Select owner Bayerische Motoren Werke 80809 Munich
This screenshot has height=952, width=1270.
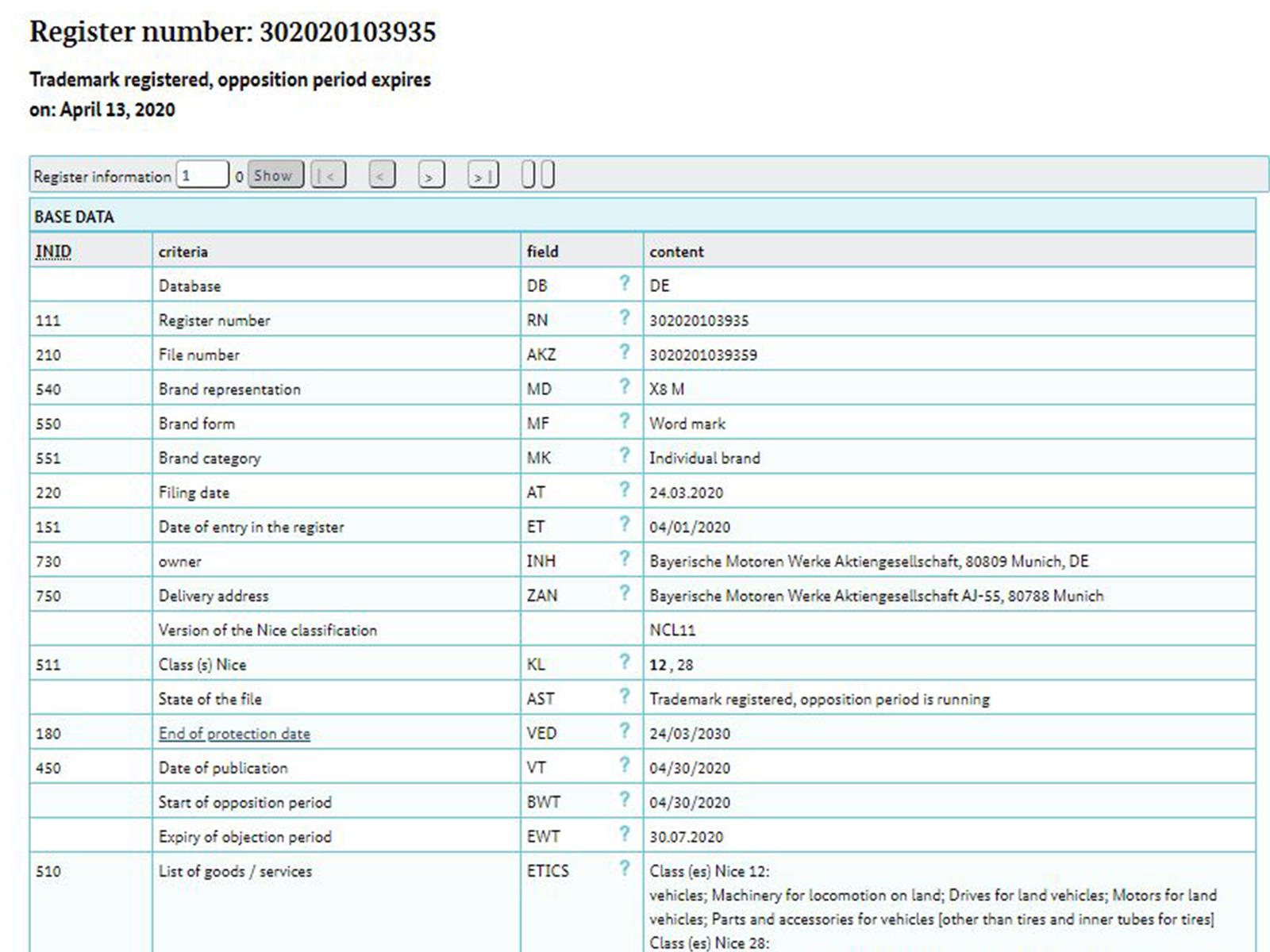click(869, 562)
